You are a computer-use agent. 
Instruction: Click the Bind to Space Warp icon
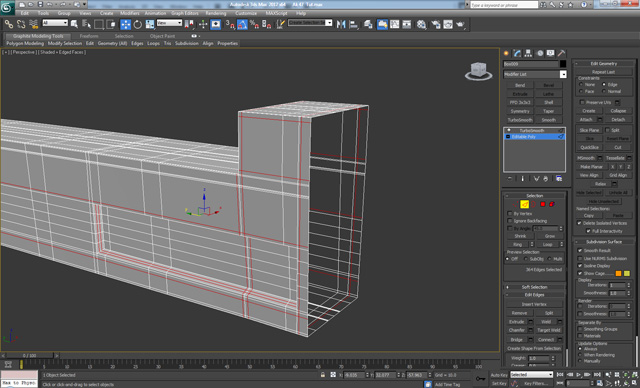click(x=33, y=24)
